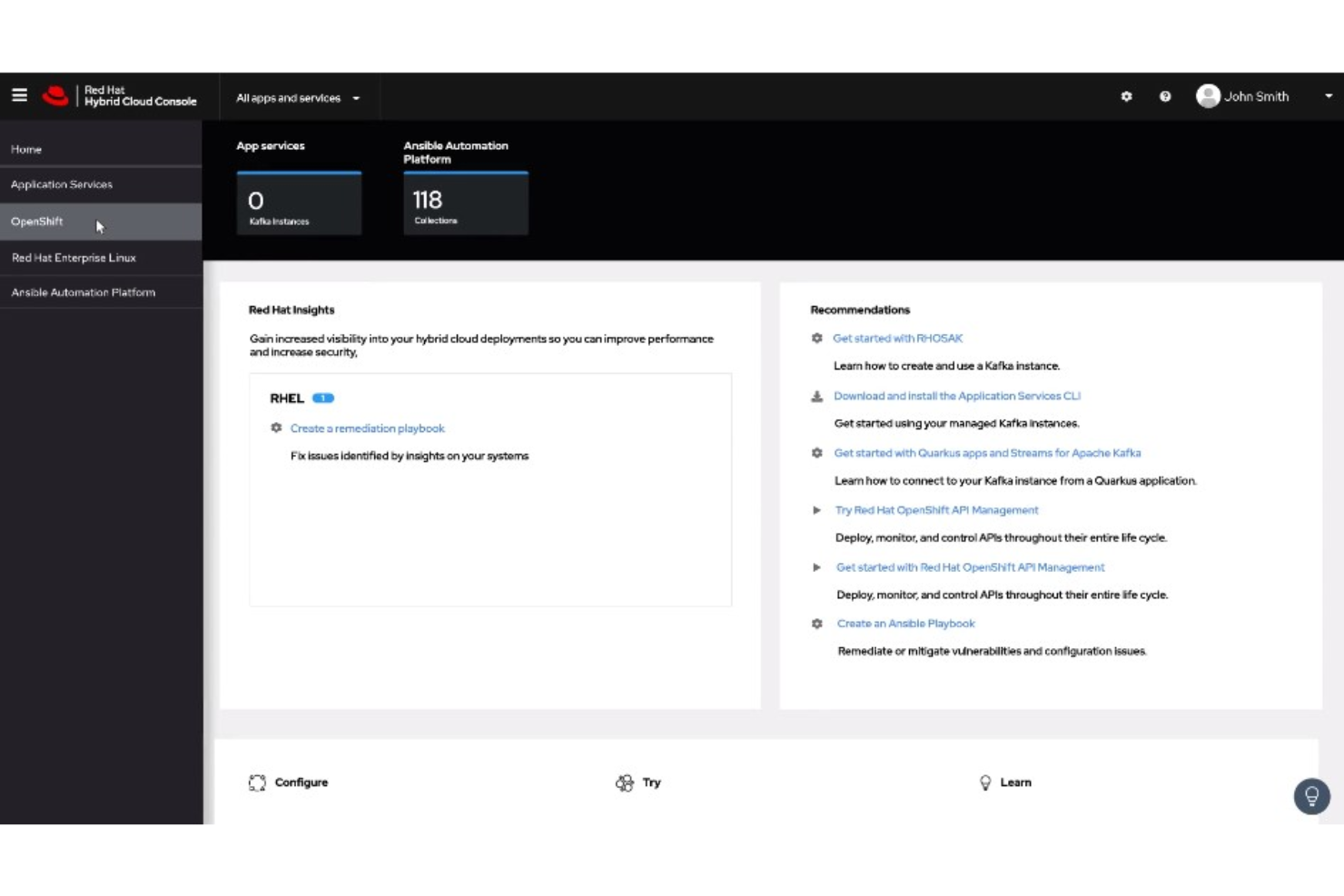1344x896 pixels.
Task: Select OpenShift in the sidebar
Action: pos(37,222)
